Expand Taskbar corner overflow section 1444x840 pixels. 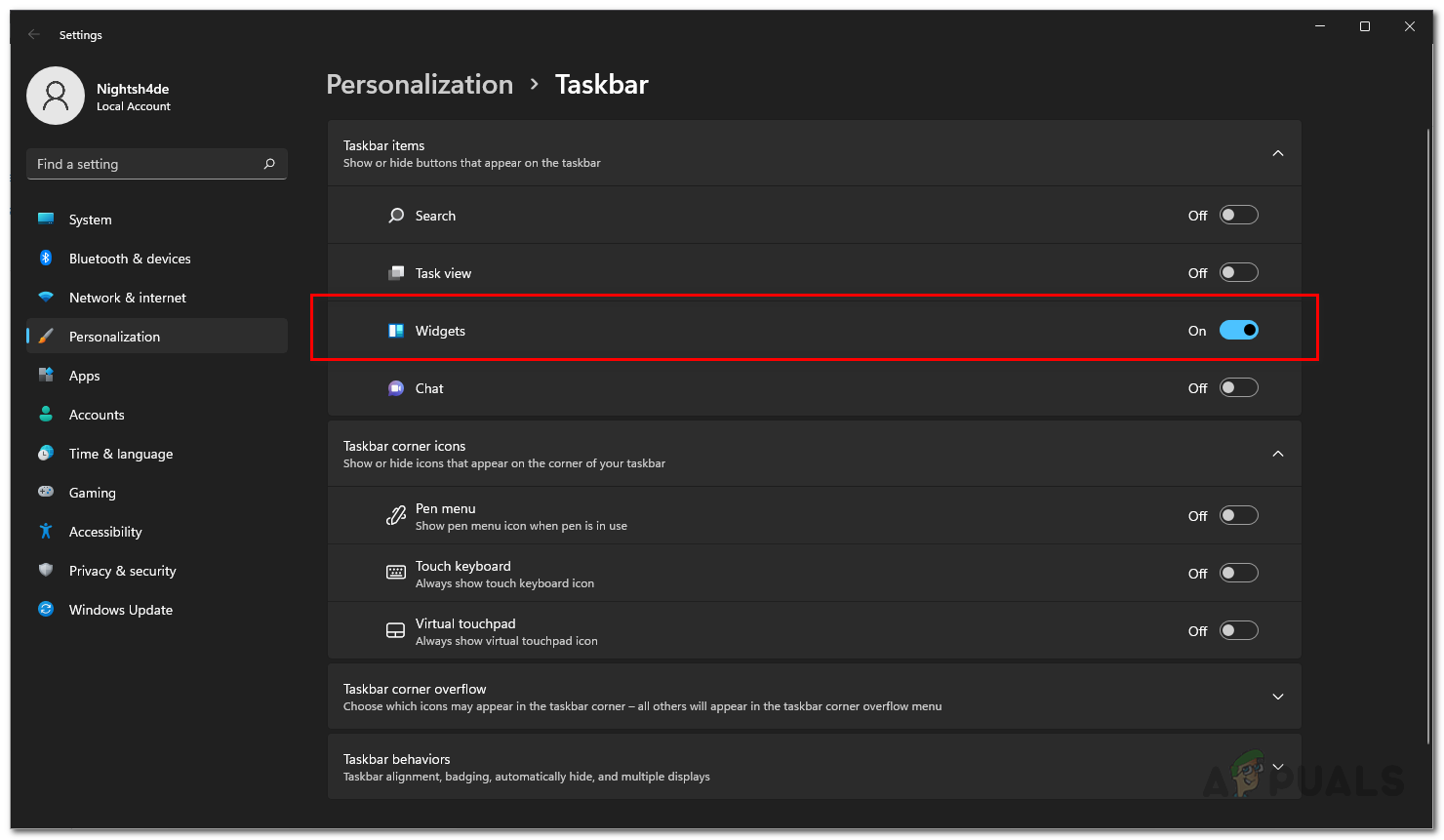1277,697
